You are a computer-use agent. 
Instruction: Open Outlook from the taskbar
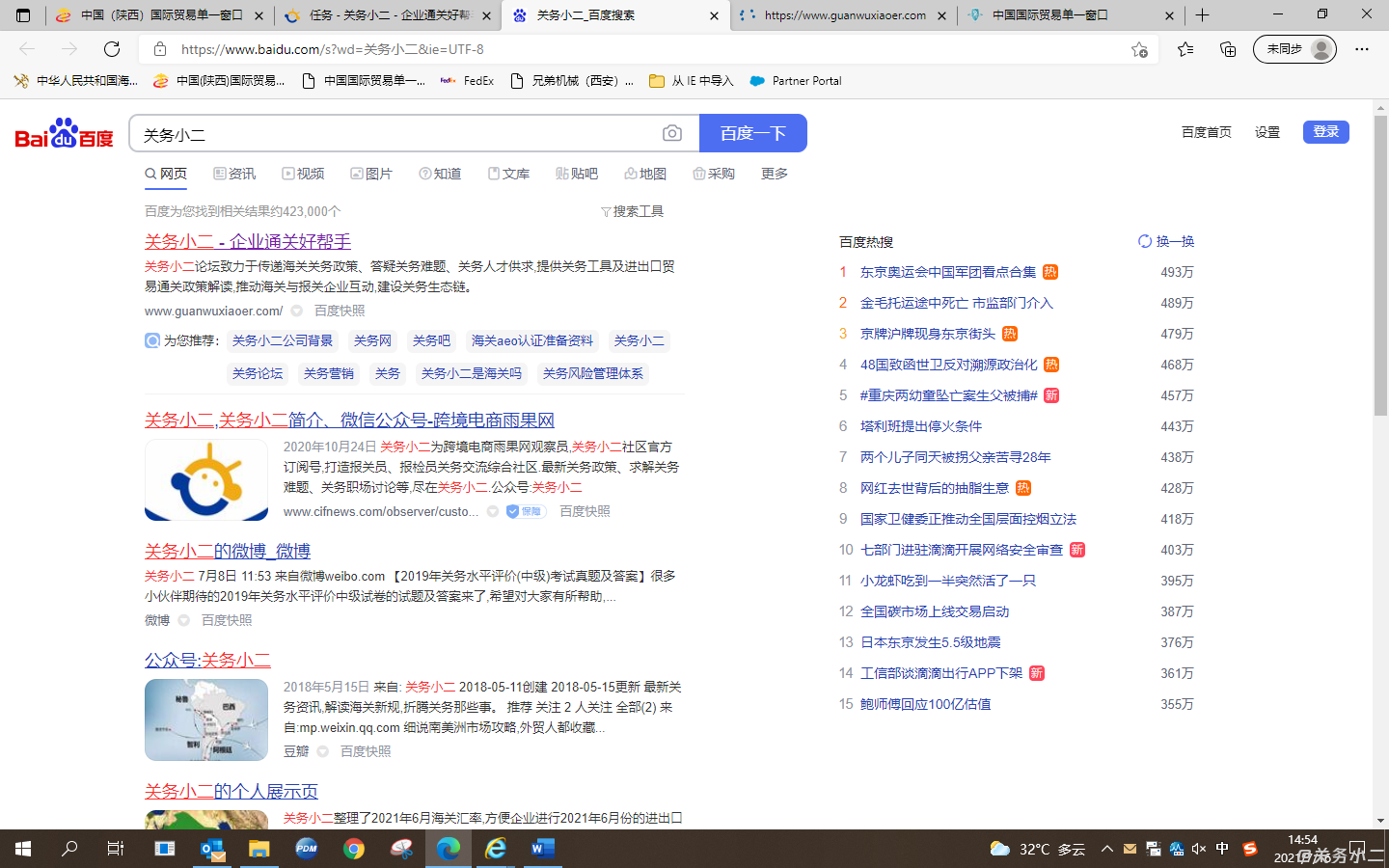(x=212, y=849)
